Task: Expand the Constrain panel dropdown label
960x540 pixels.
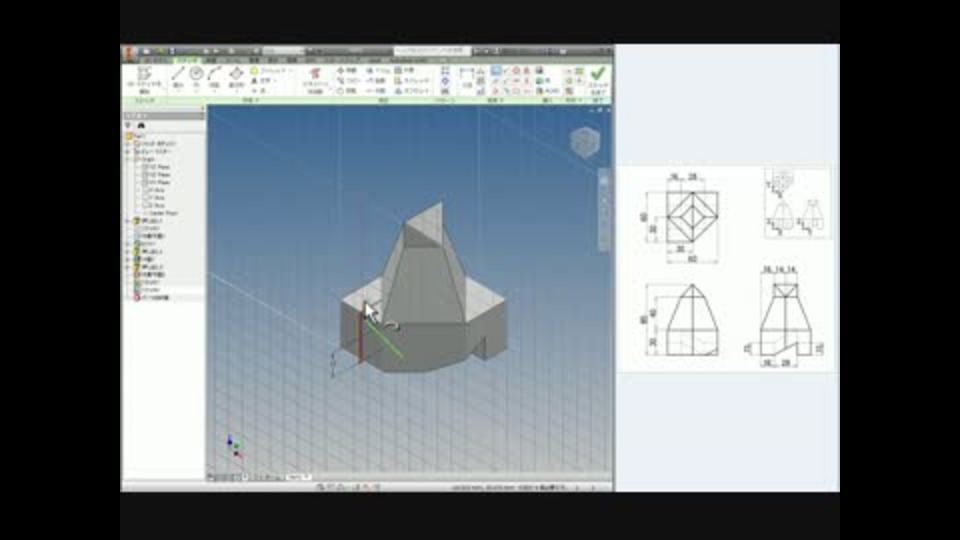Action: (x=495, y=100)
